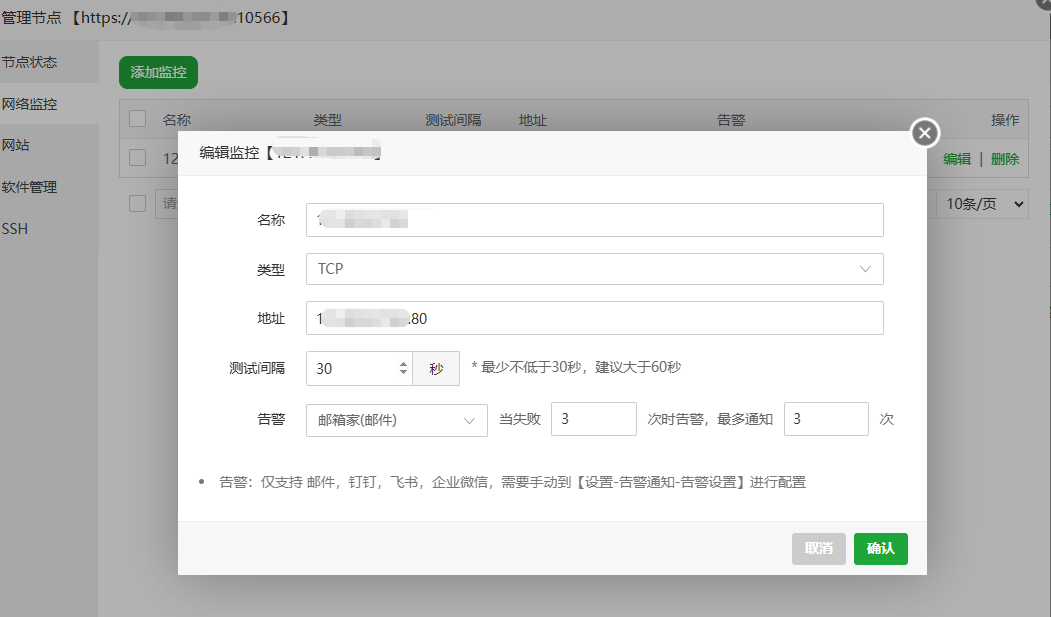Screen dimensions: 1051x617
Task: Confirm the edit with the 确认 button
Action: 880,549
